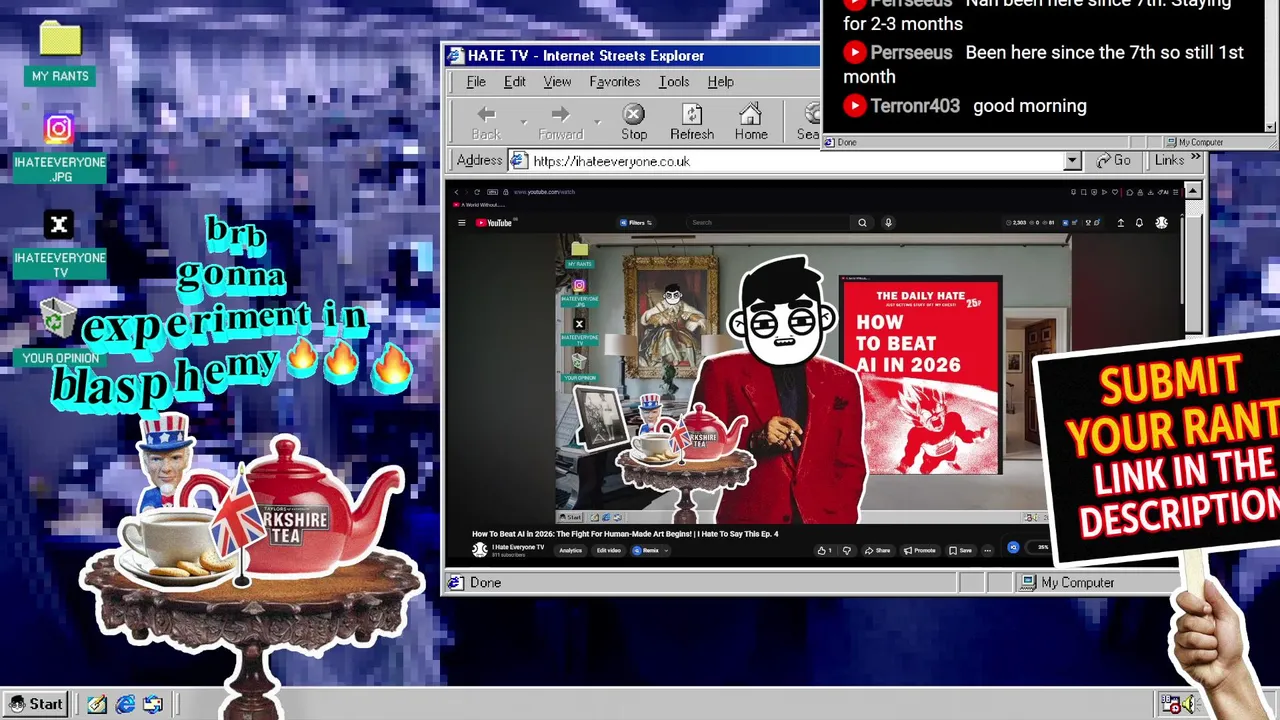Screen dimensions: 1280x720
Task: Click the Go button next to address bar
Action: [1114, 161]
